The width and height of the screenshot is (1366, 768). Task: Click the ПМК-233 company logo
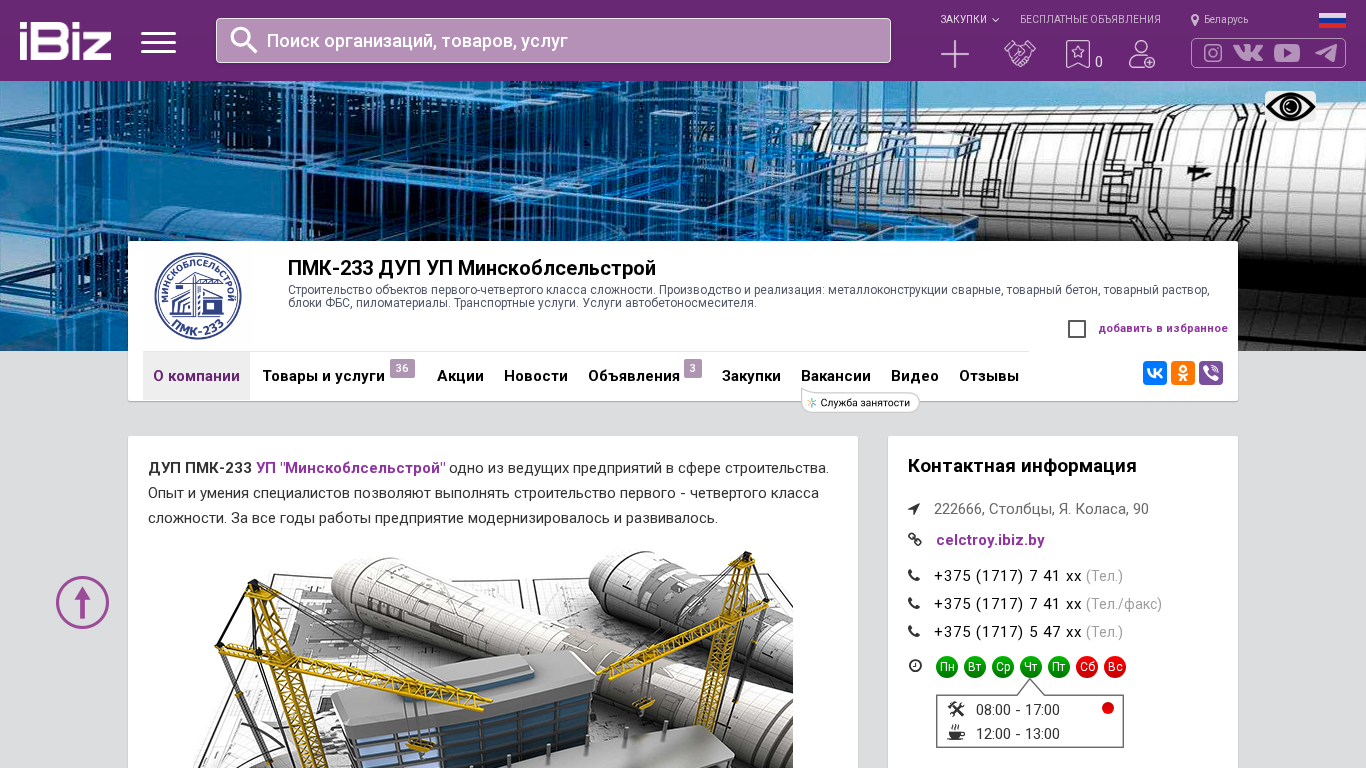point(198,296)
